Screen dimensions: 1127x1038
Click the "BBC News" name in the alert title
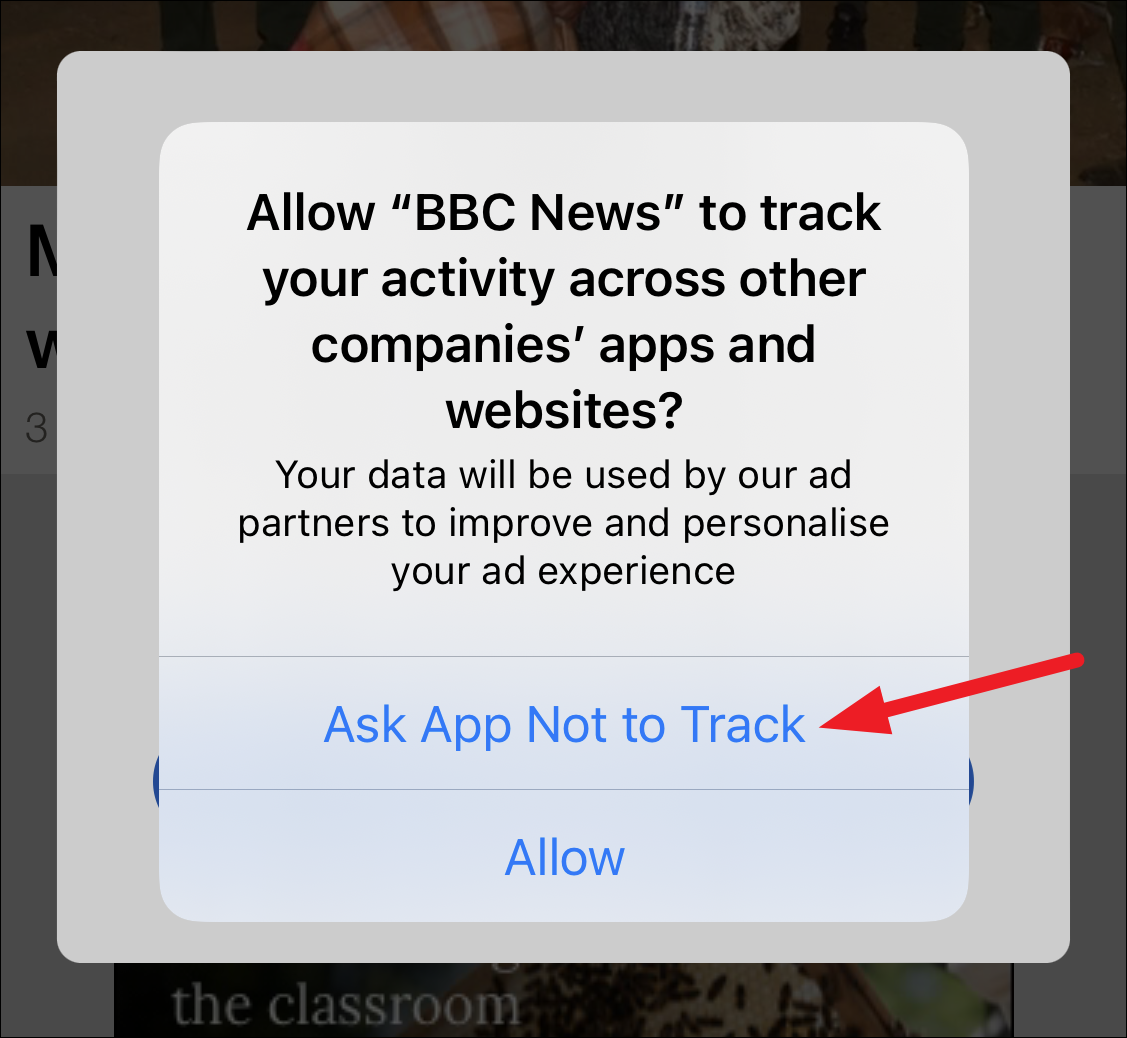coord(537,212)
